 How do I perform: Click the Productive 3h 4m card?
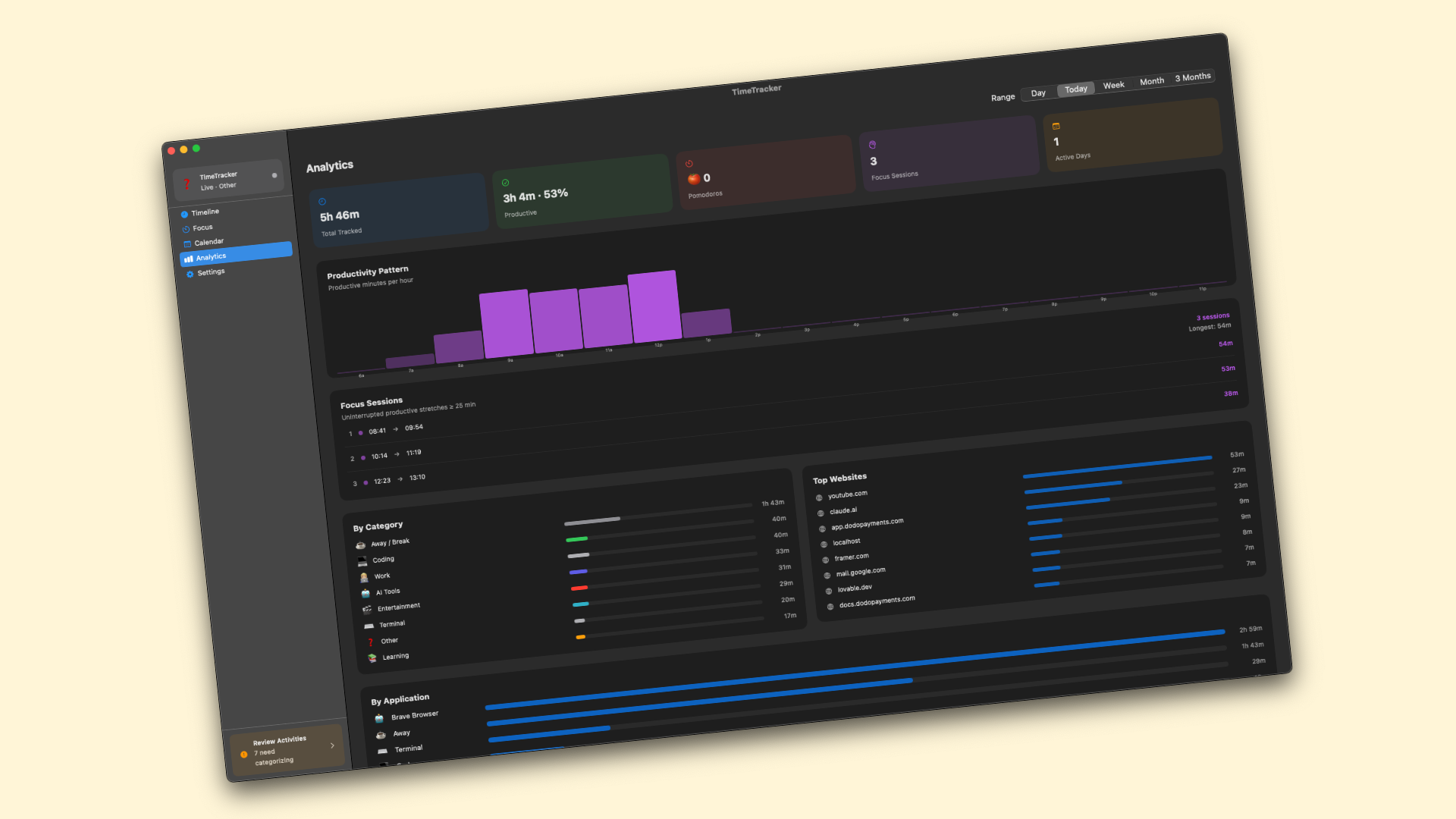pyautogui.click(x=582, y=191)
